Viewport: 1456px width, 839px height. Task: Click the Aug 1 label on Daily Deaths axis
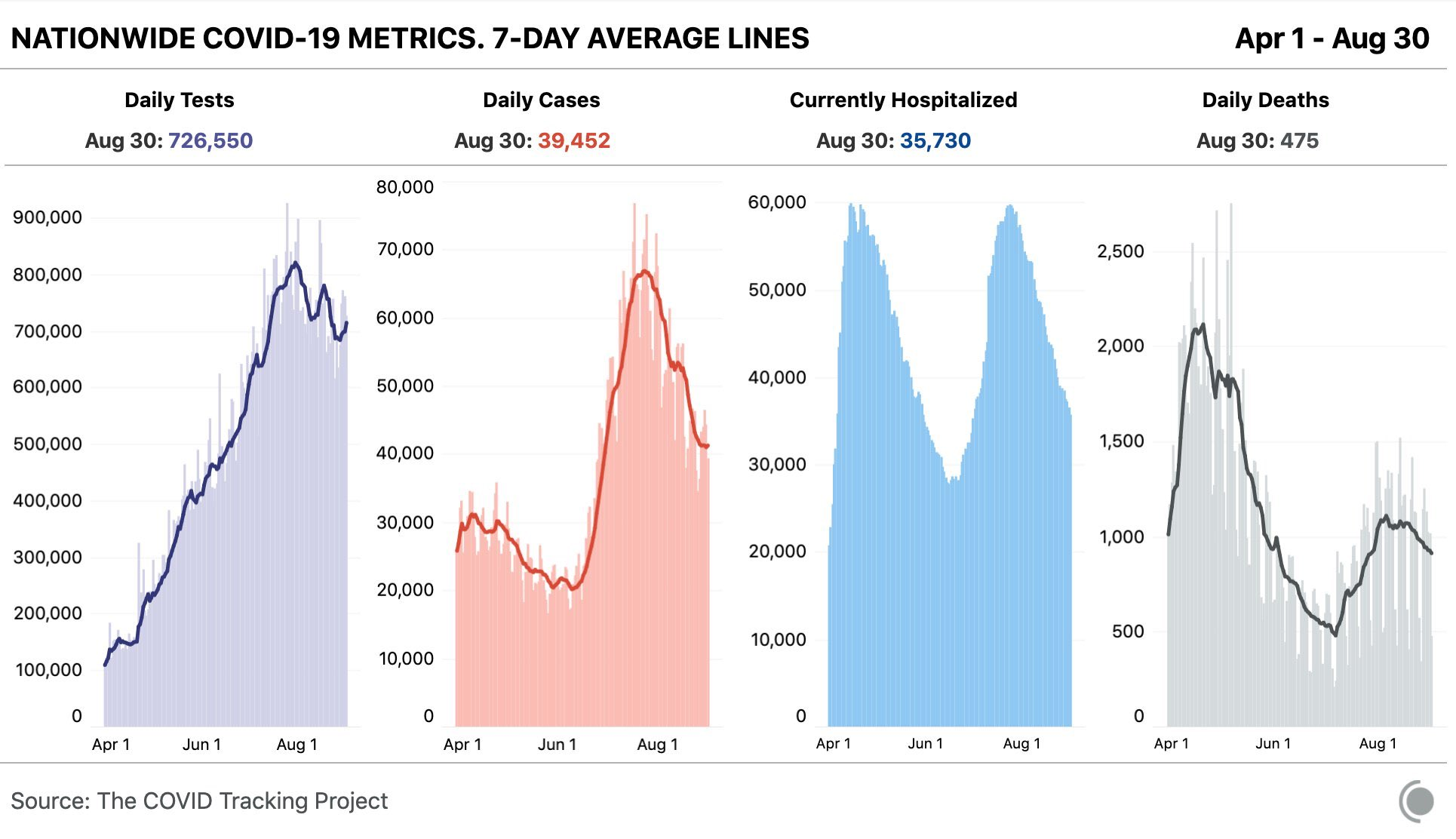click(x=1378, y=744)
